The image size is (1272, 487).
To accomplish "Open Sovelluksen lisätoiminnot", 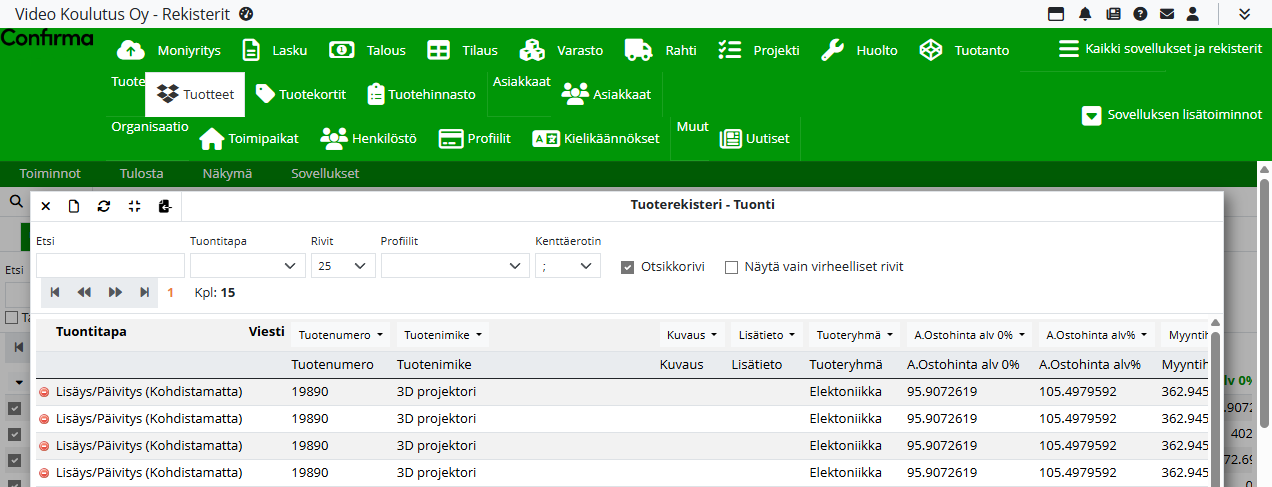I will pos(1172,115).
